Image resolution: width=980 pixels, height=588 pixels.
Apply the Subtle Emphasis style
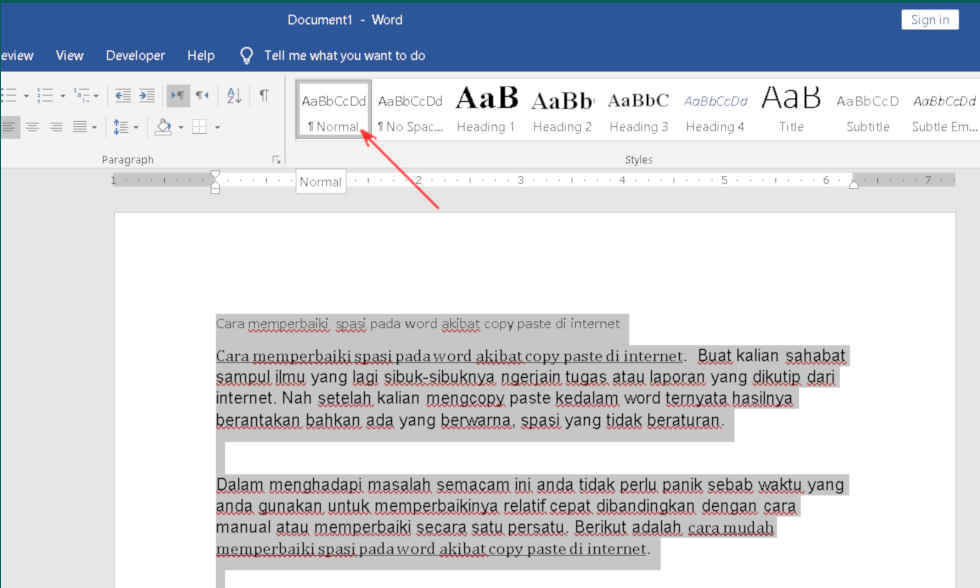click(x=944, y=111)
